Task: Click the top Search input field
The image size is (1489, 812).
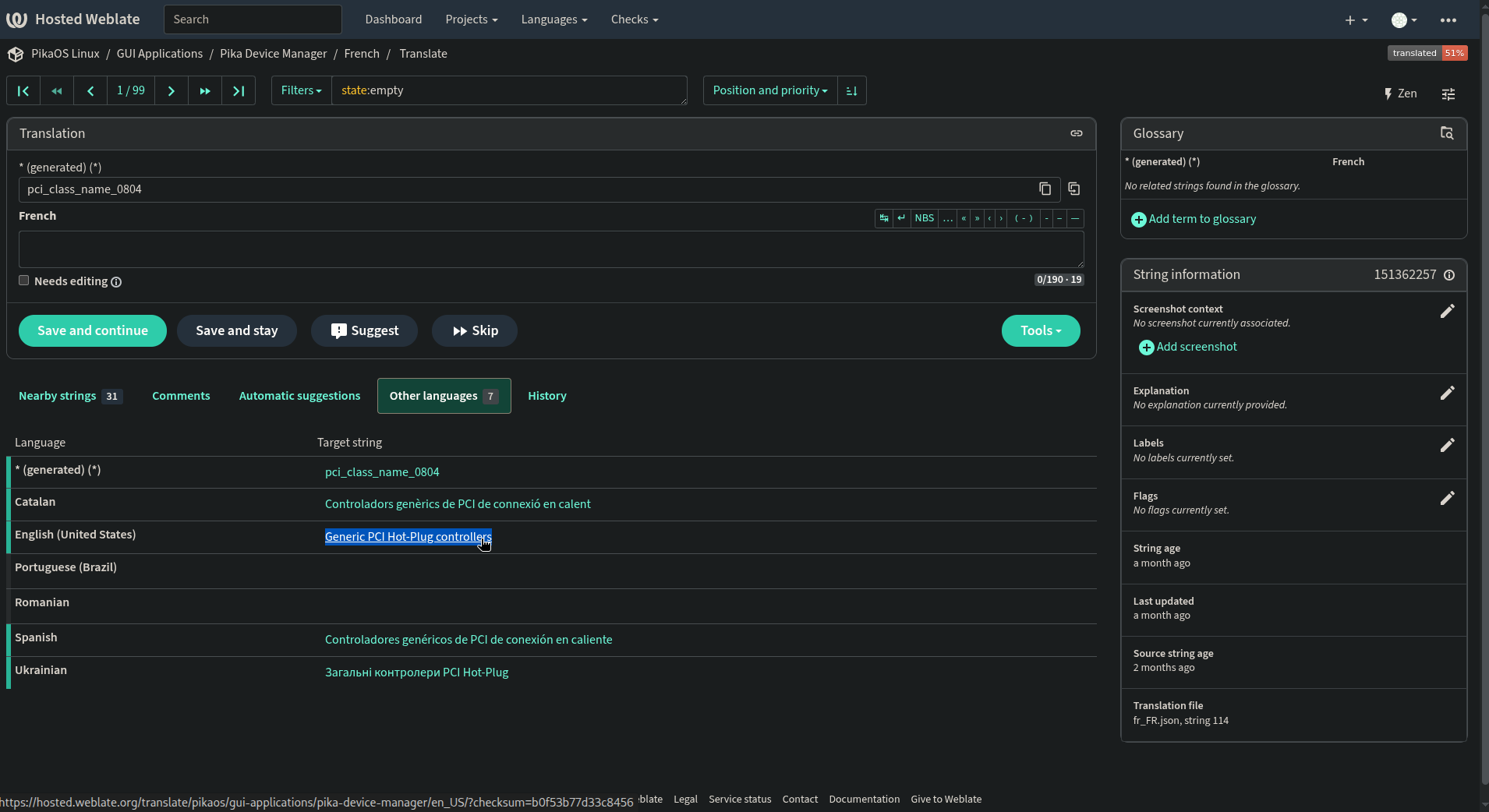Action: [x=253, y=19]
